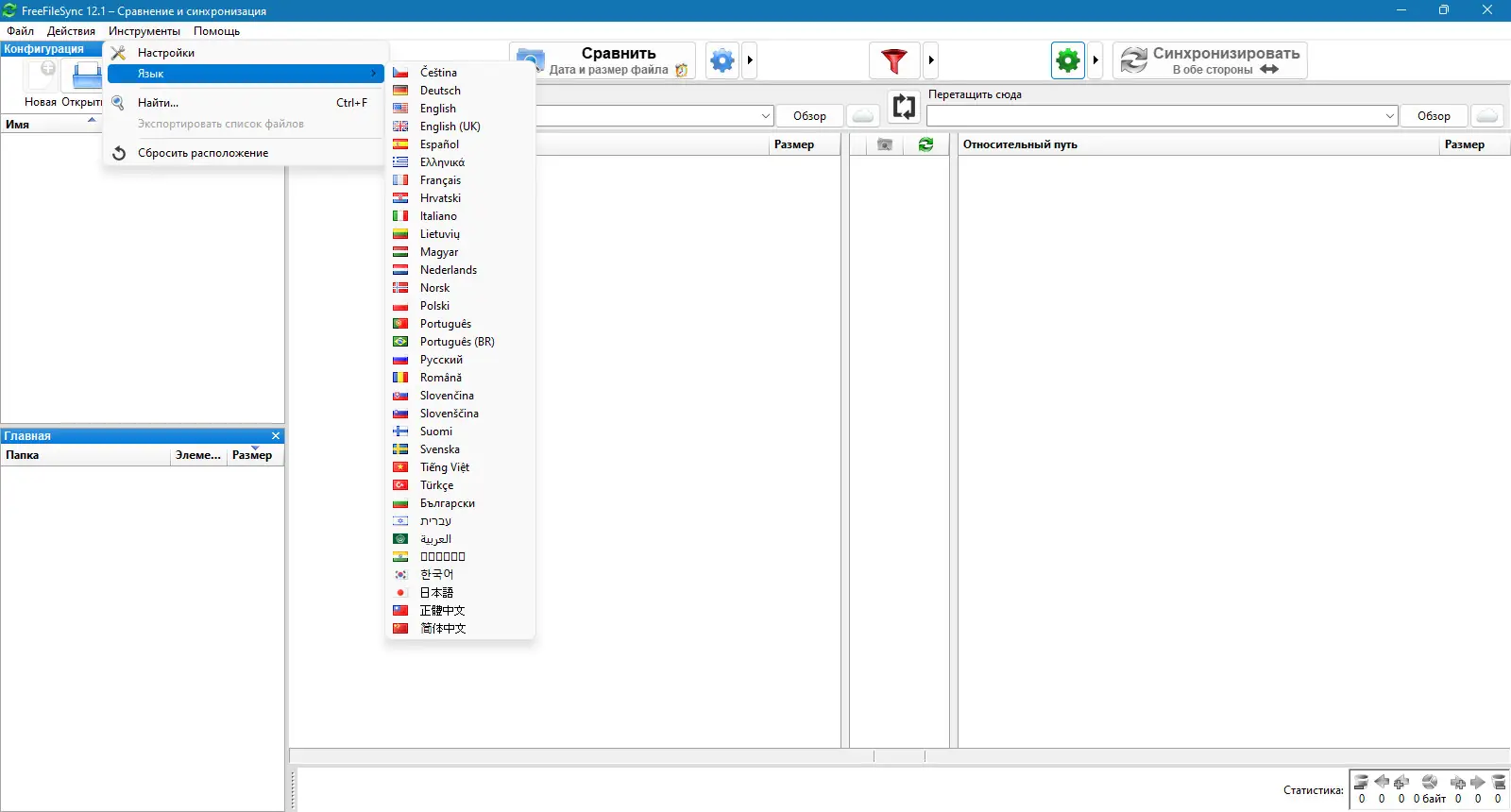This screenshot has width=1511, height=812.
Task: Choose Tiếng Việt language
Action: pyautogui.click(x=460, y=467)
